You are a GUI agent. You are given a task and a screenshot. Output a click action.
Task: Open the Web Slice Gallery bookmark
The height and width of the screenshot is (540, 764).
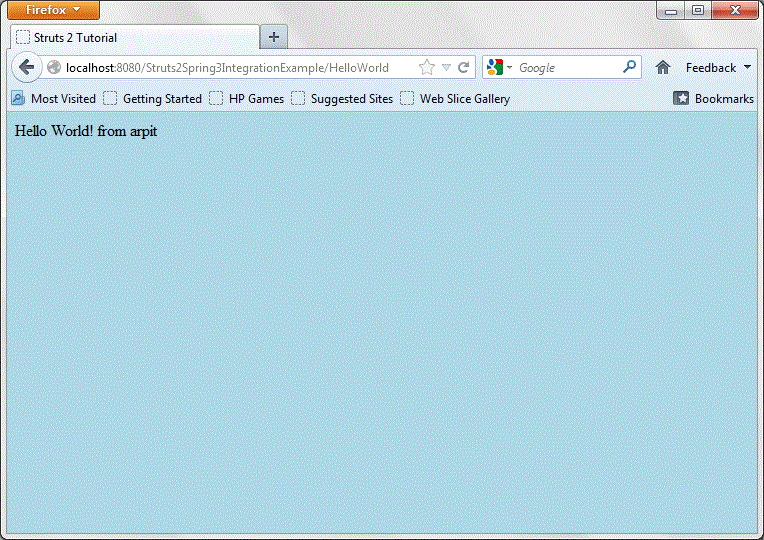[455, 98]
